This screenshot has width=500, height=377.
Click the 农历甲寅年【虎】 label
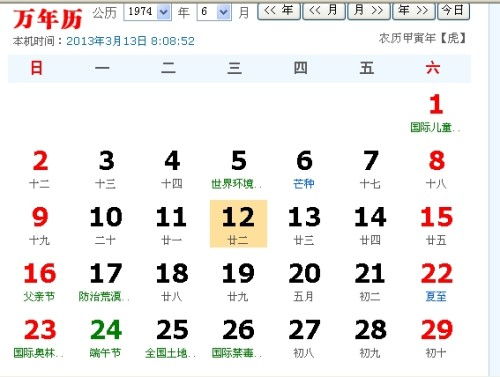(422, 38)
